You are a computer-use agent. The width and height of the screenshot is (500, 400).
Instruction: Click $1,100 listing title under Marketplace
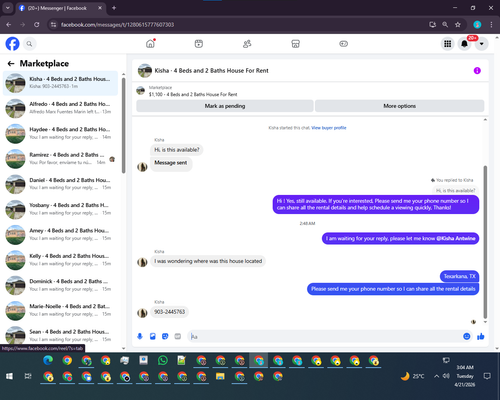pos(193,94)
